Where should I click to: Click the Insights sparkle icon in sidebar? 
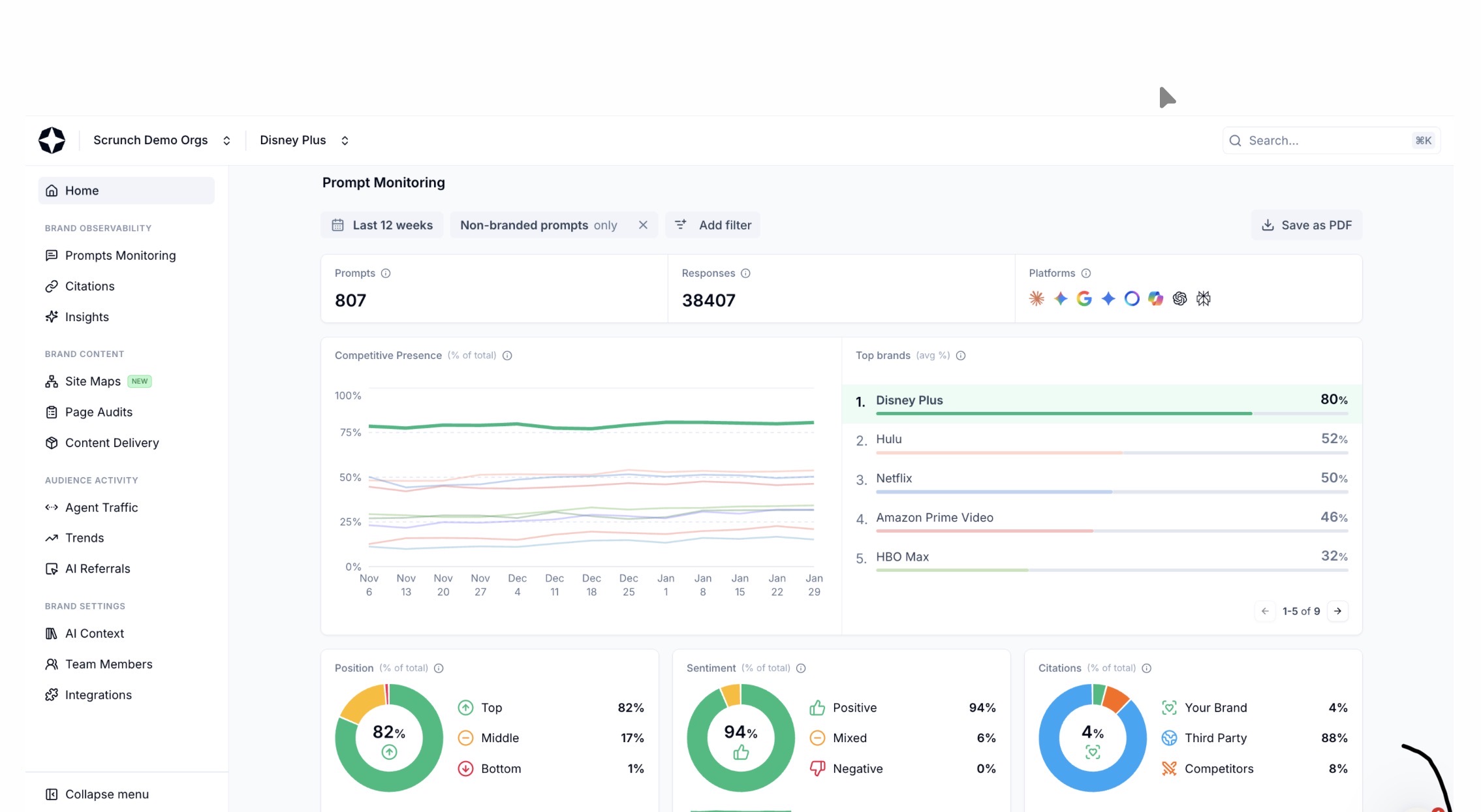tap(52, 317)
